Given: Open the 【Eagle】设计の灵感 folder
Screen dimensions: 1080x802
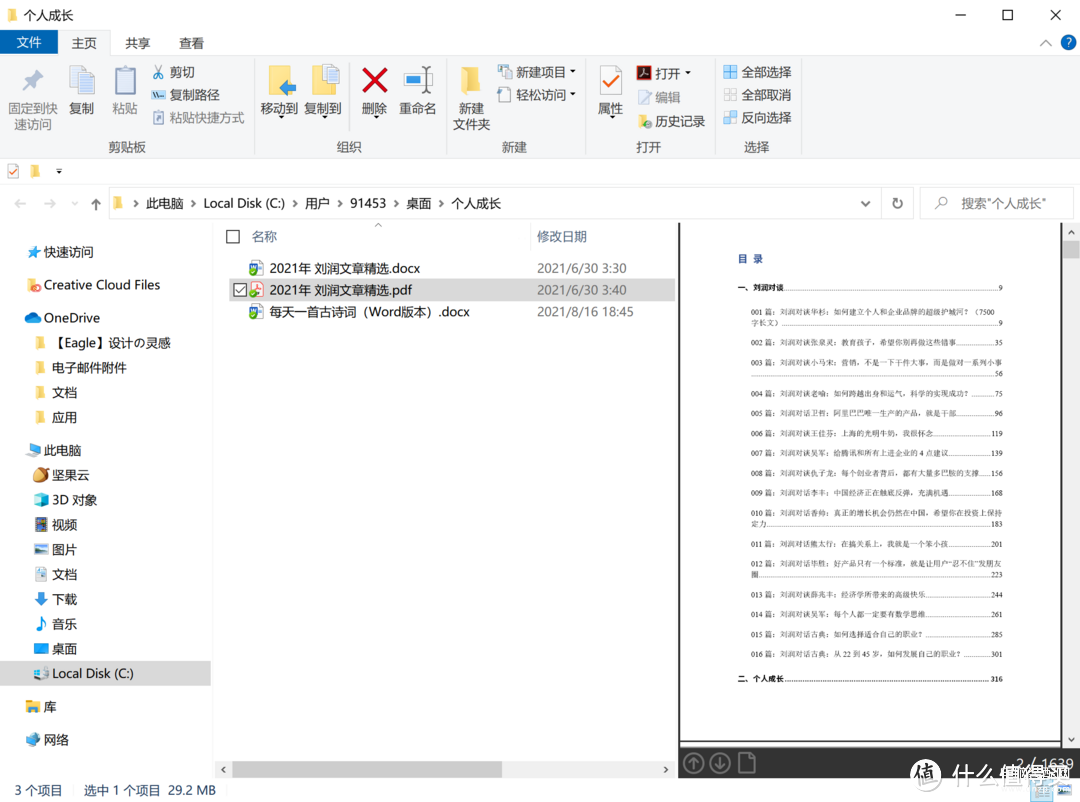Looking at the screenshot, I should (x=111, y=343).
